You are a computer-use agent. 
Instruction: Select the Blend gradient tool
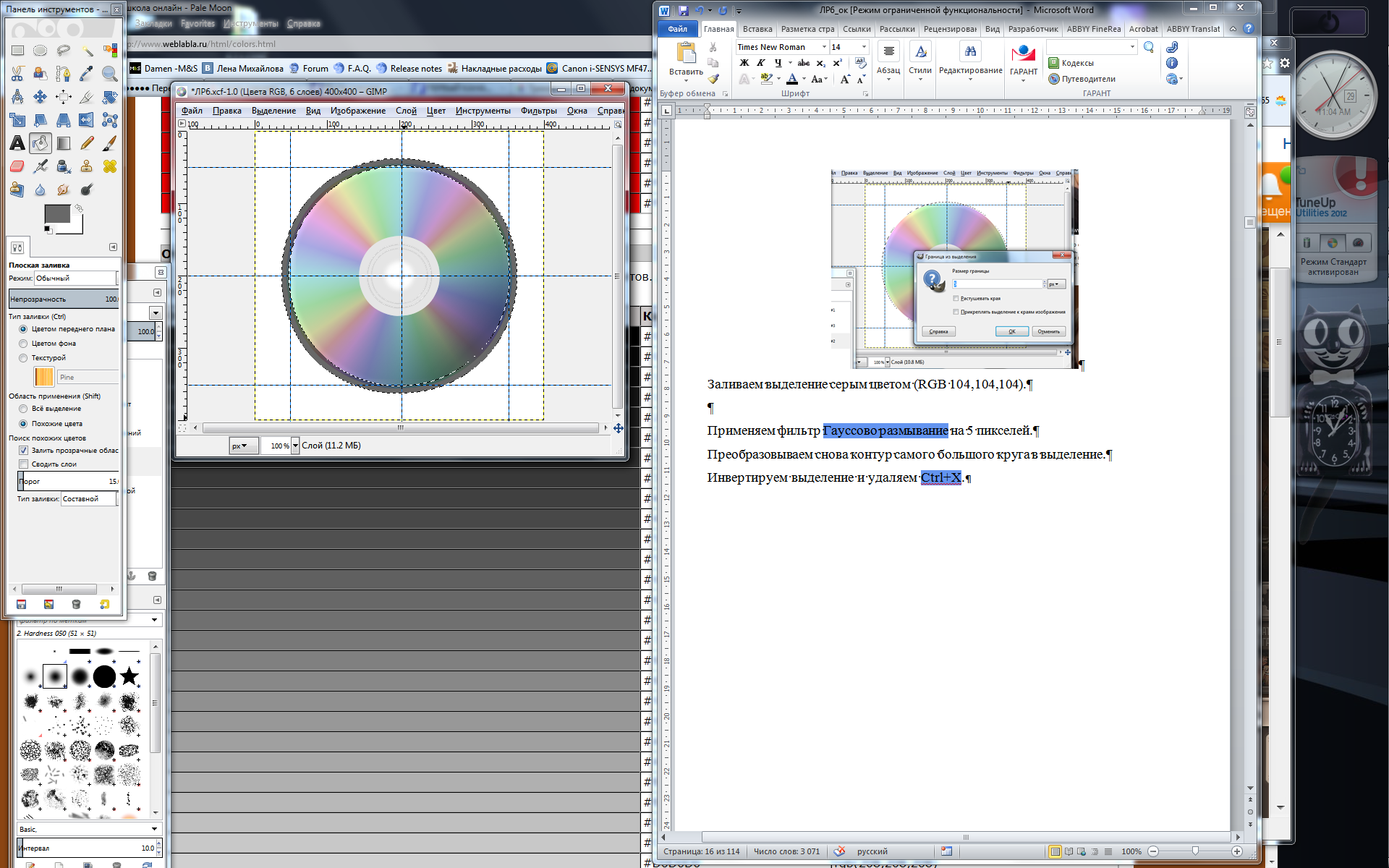tap(64, 143)
